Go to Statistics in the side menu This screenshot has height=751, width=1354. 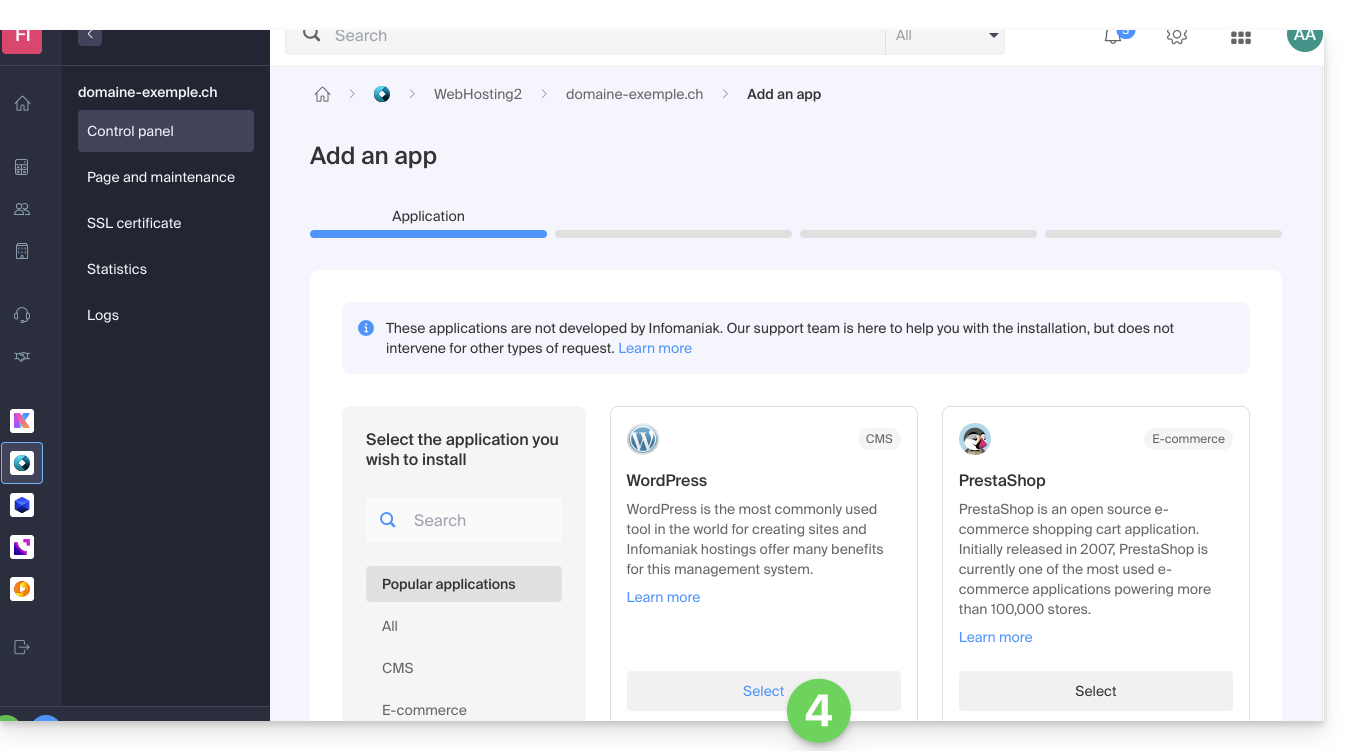(117, 269)
